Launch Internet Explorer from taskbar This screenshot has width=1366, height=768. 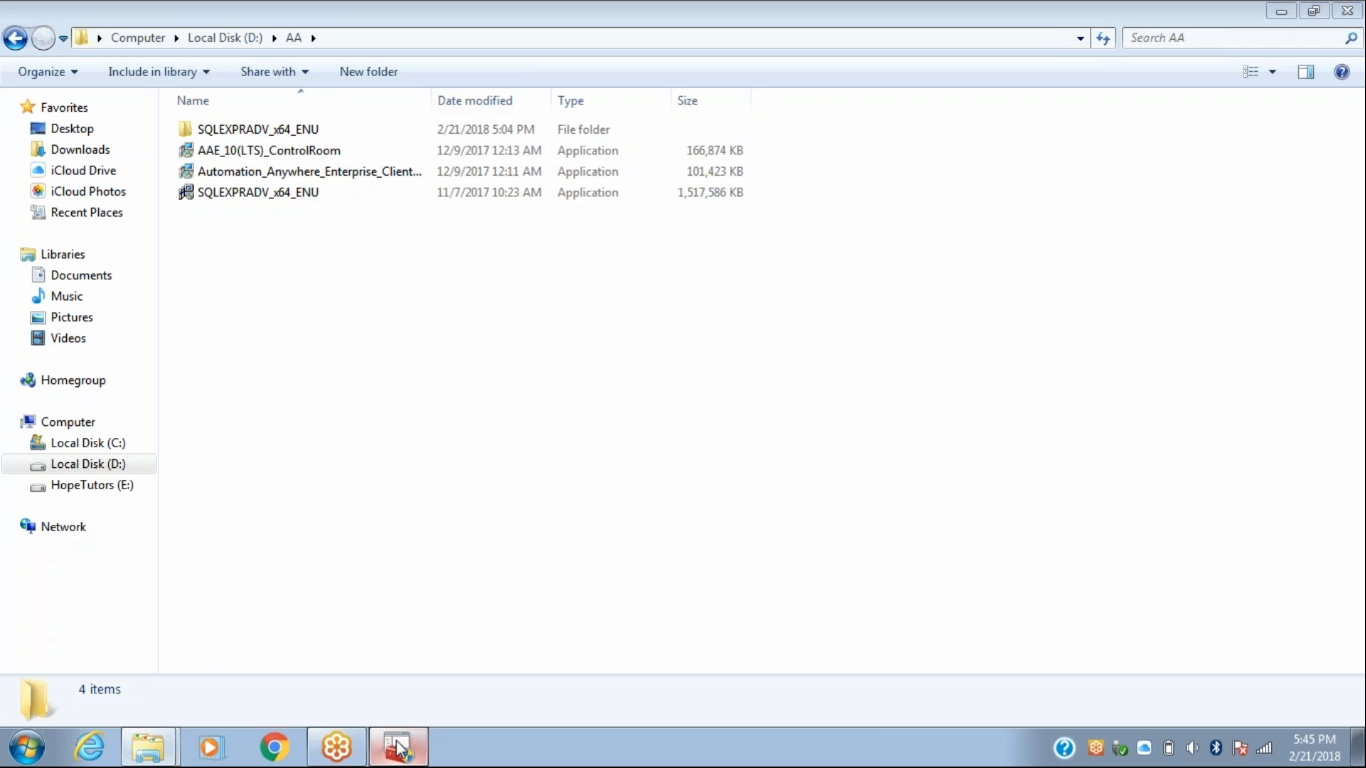(89, 747)
